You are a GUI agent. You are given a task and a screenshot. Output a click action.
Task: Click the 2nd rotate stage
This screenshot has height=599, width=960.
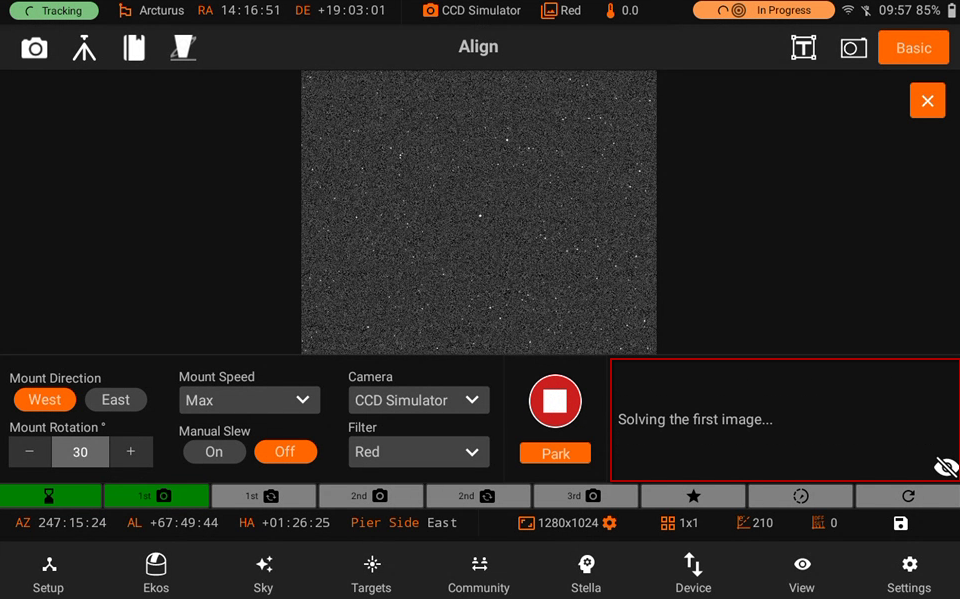(478, 495)
